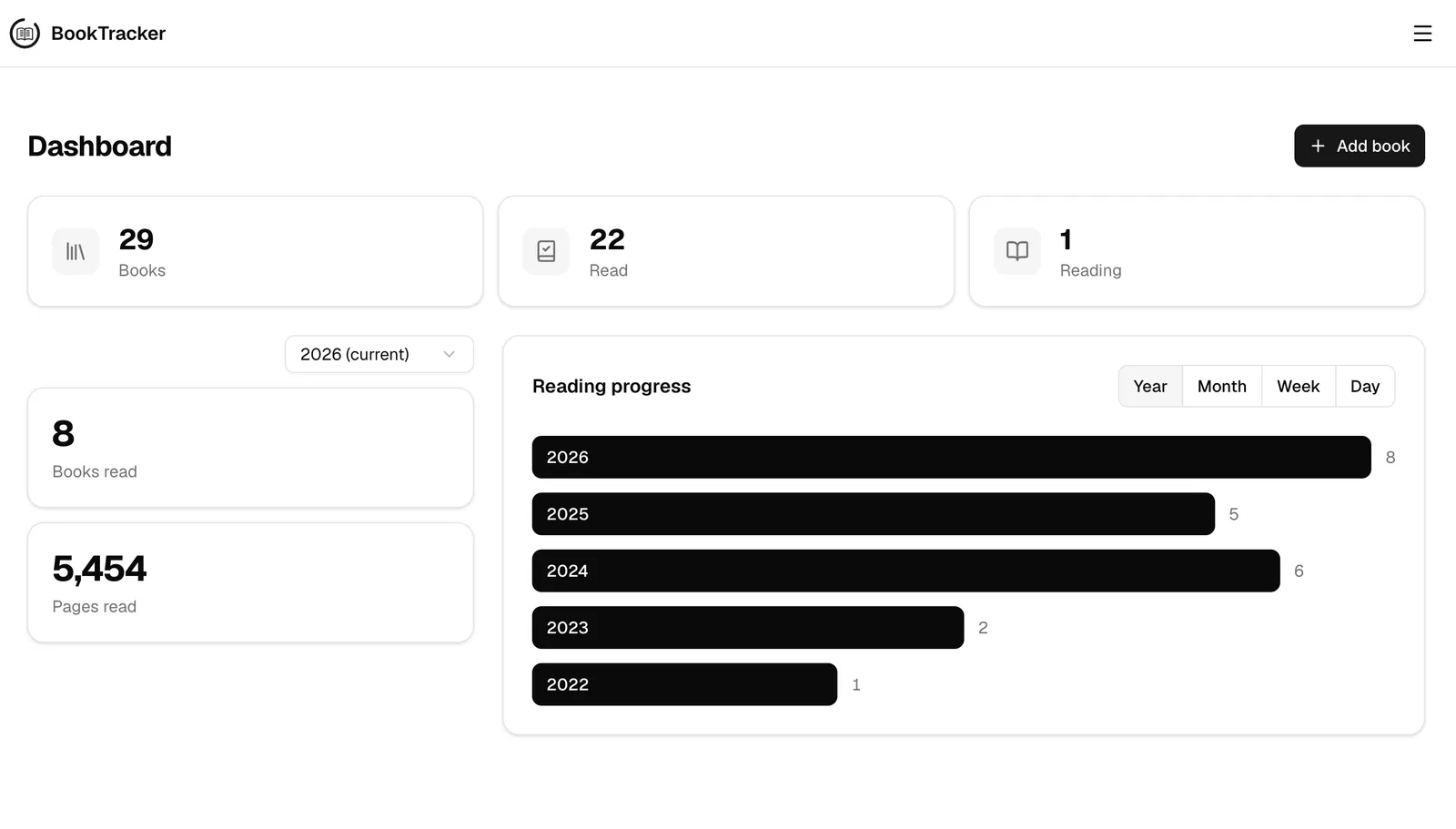Click the Pages read label
Viewport: 1456px width, 829px height.
pyautogui.click(x=95, y=607)
